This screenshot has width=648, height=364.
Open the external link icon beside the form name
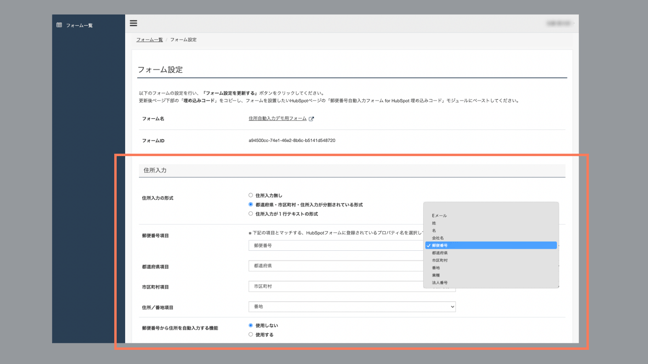[x=311, y=119]
